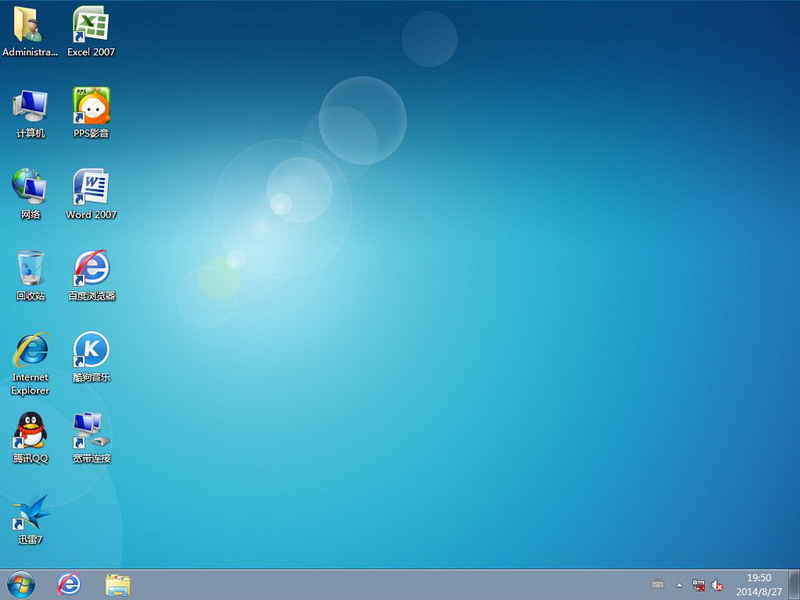Select the 网络 desktop icon
The width and height of the screenshot is (800, 600).
coord(30,194)
